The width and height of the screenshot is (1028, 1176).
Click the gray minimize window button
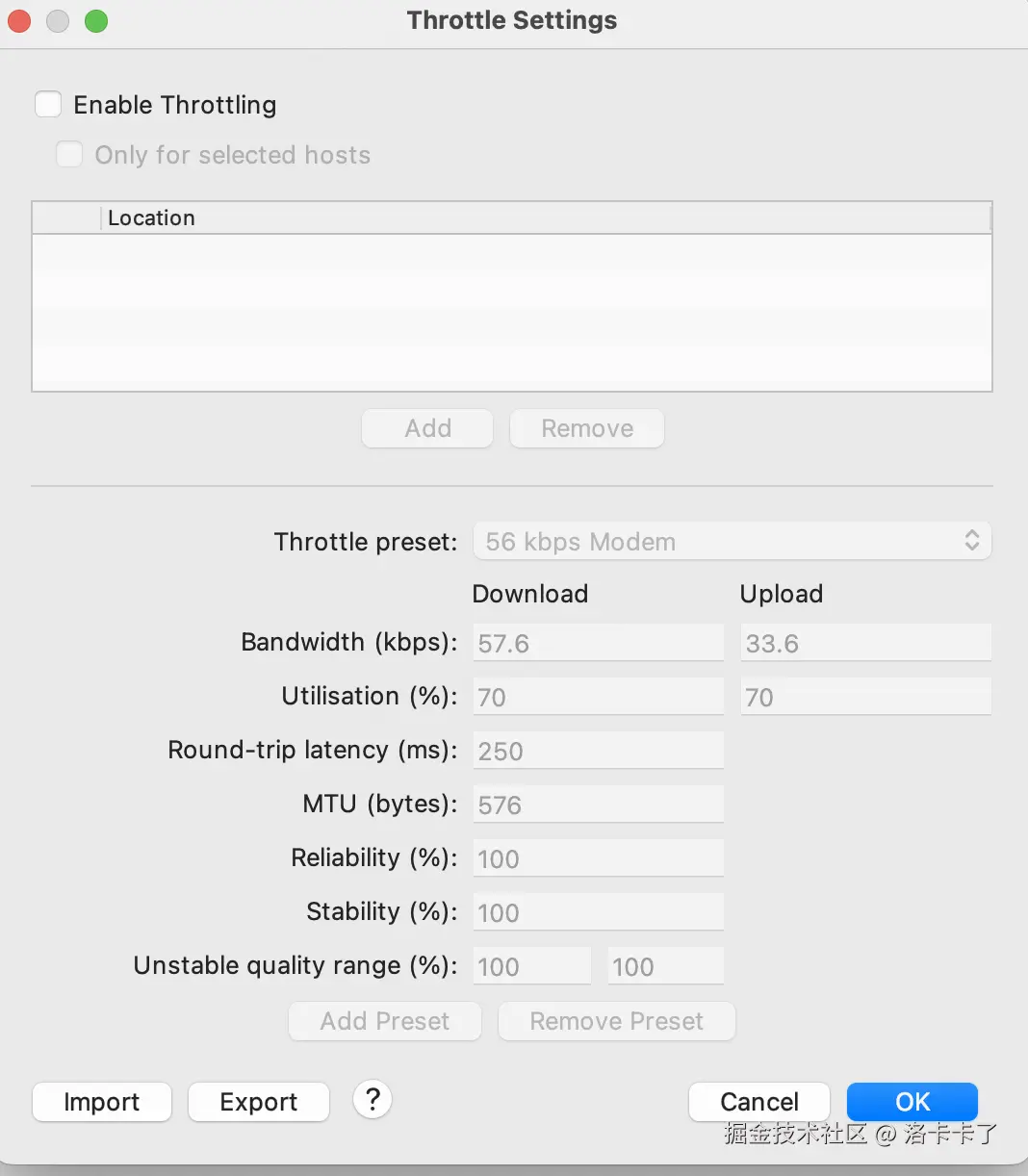pos(58,20)
